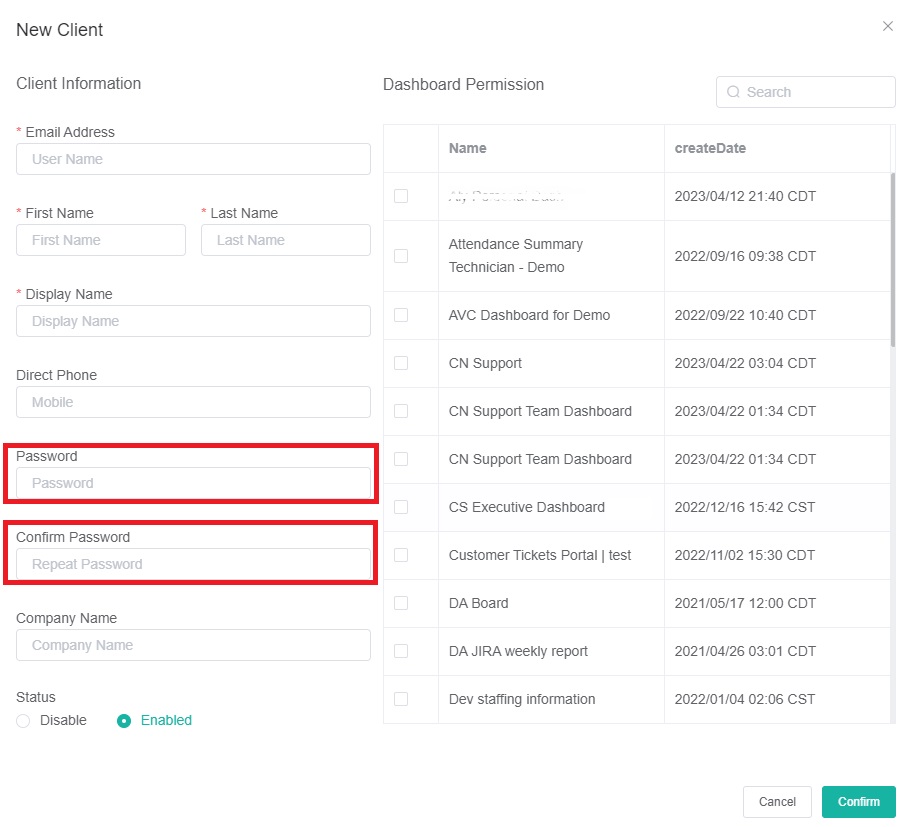
Task: Close the New Client dialog
Action: pyautogui.click(x=888, y=26)
